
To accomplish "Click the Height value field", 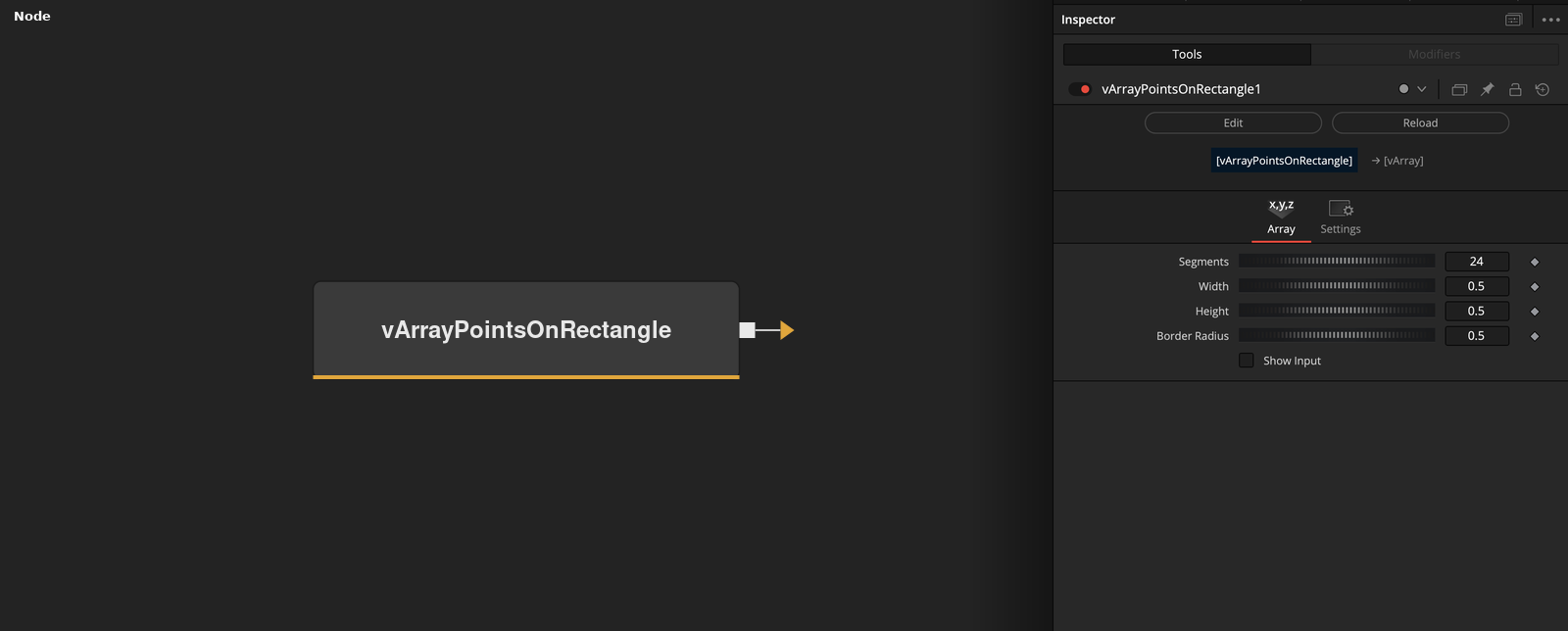I will point(1477,311).
